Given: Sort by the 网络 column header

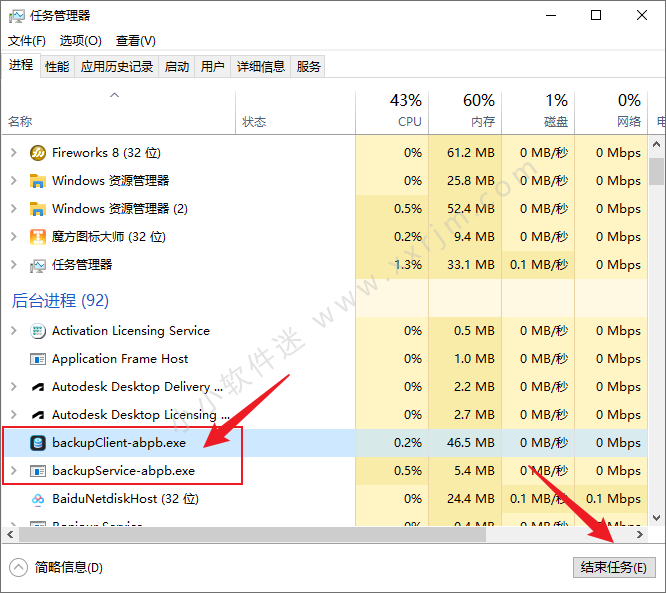Looking at the screenshot, I should (x=611, y=113).
